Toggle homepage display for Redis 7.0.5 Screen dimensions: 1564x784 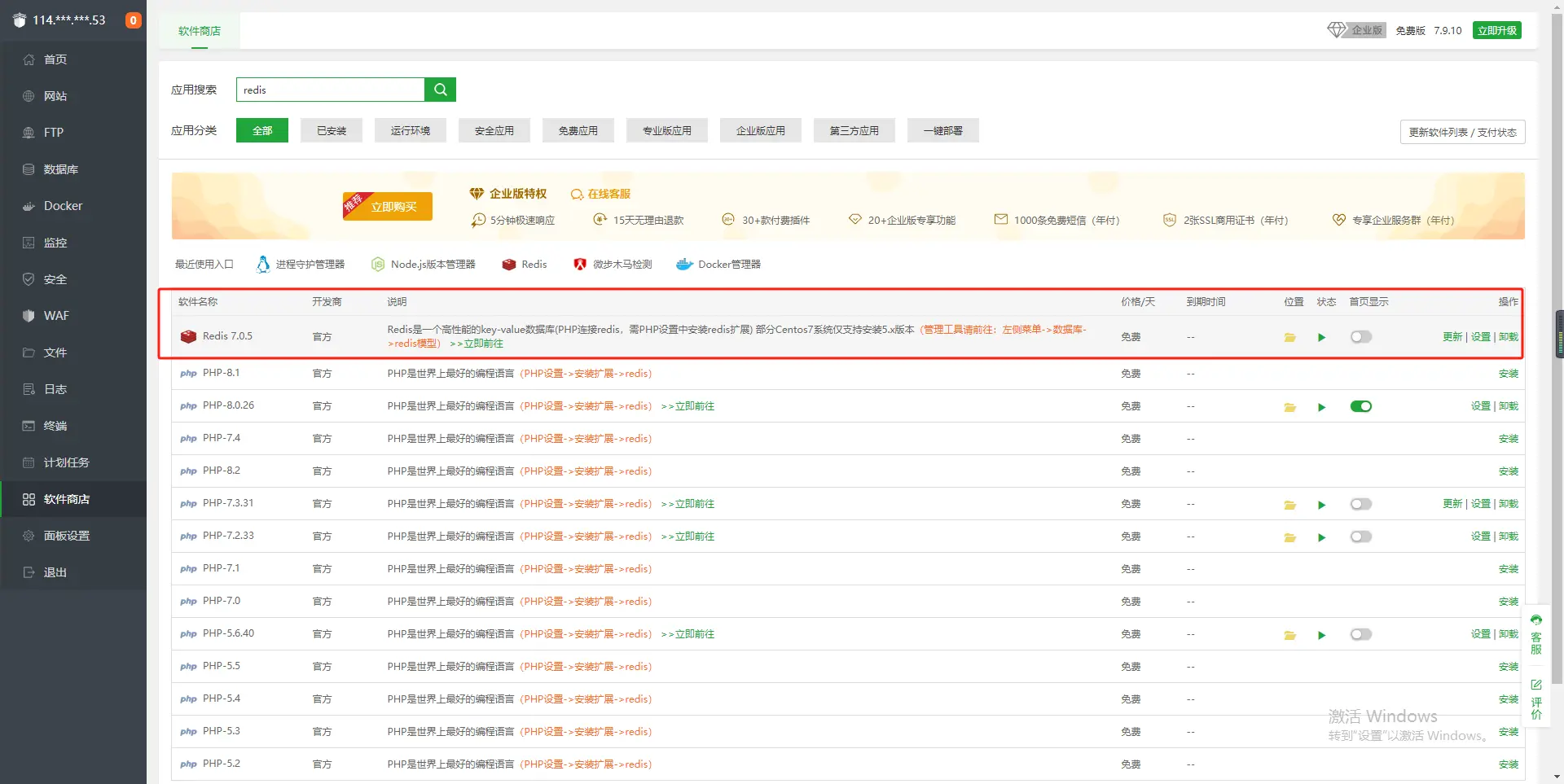(x=1361, y=337)
